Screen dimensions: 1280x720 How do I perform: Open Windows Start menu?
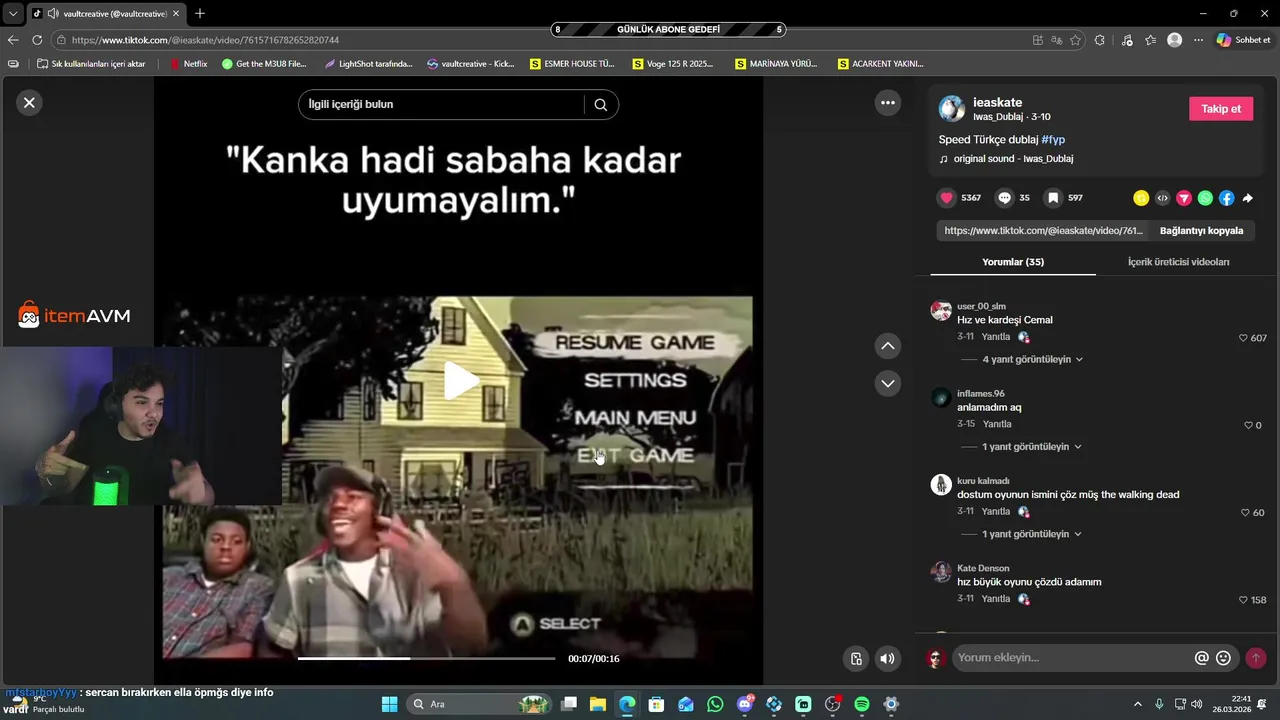tap(390, 704)
